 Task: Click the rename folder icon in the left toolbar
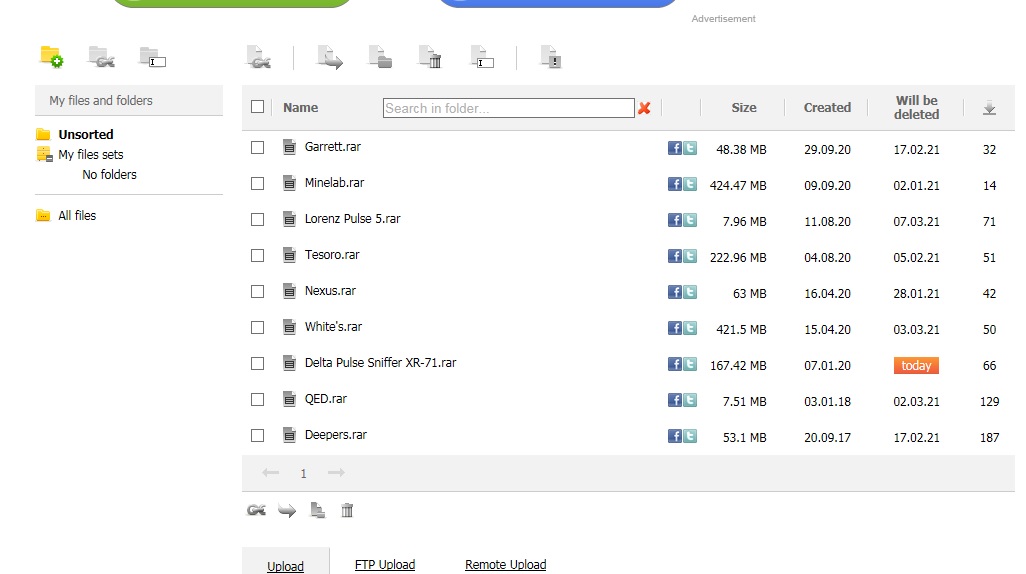(x=152, y=57)
